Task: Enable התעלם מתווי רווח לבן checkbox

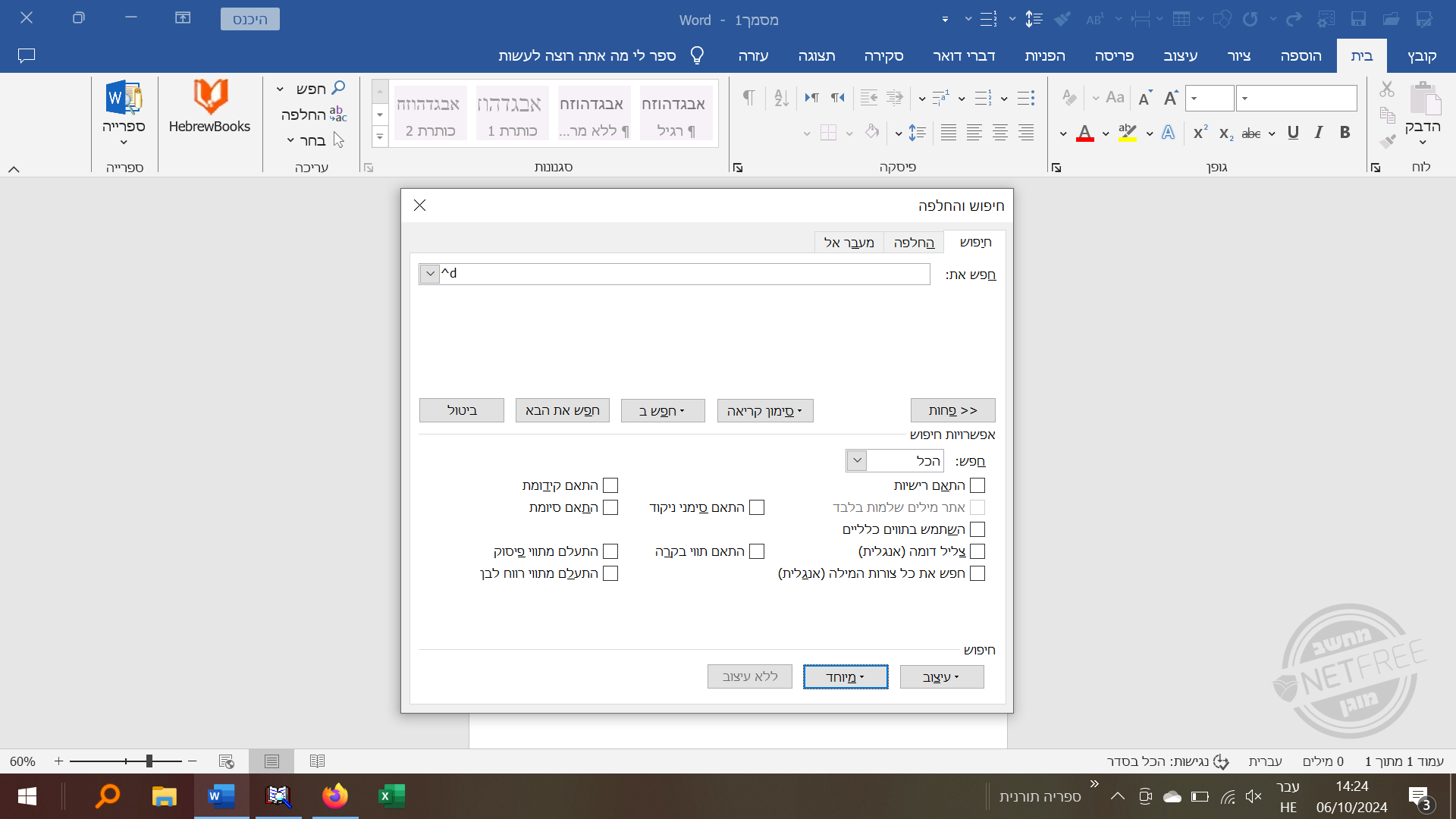Action: [x=610, y=573]
